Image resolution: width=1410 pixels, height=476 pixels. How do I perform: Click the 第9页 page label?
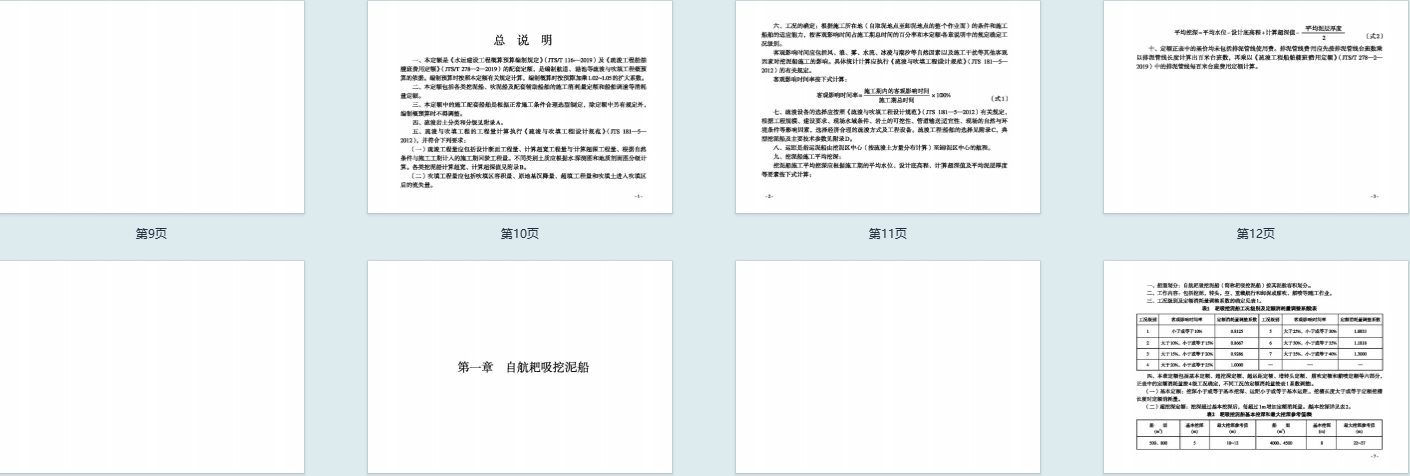(150, 234)
